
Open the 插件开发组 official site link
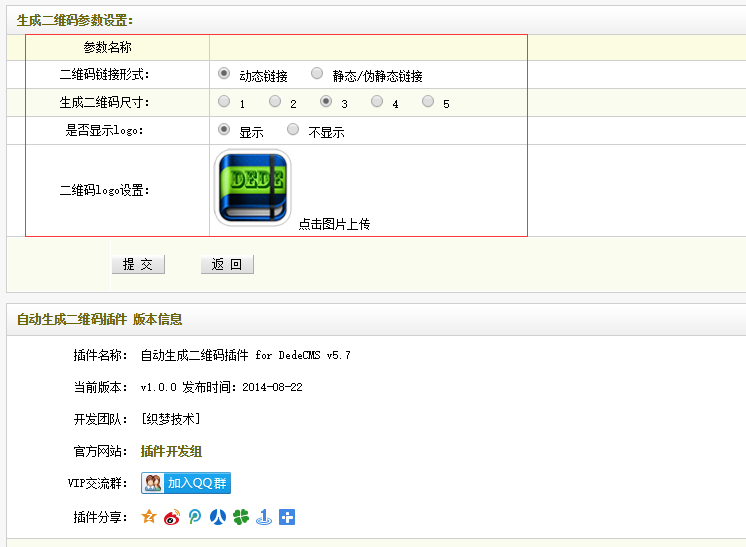(x=171, y=451)
